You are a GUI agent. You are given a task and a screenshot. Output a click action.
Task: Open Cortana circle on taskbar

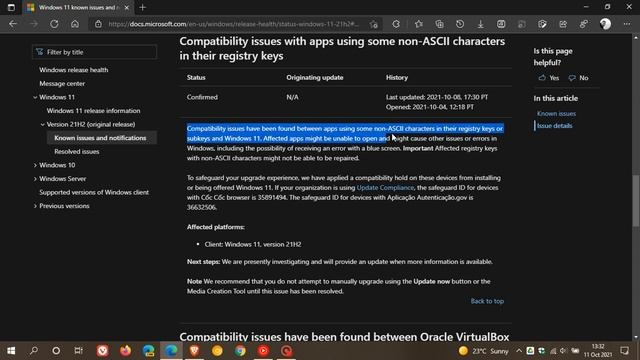56,351
